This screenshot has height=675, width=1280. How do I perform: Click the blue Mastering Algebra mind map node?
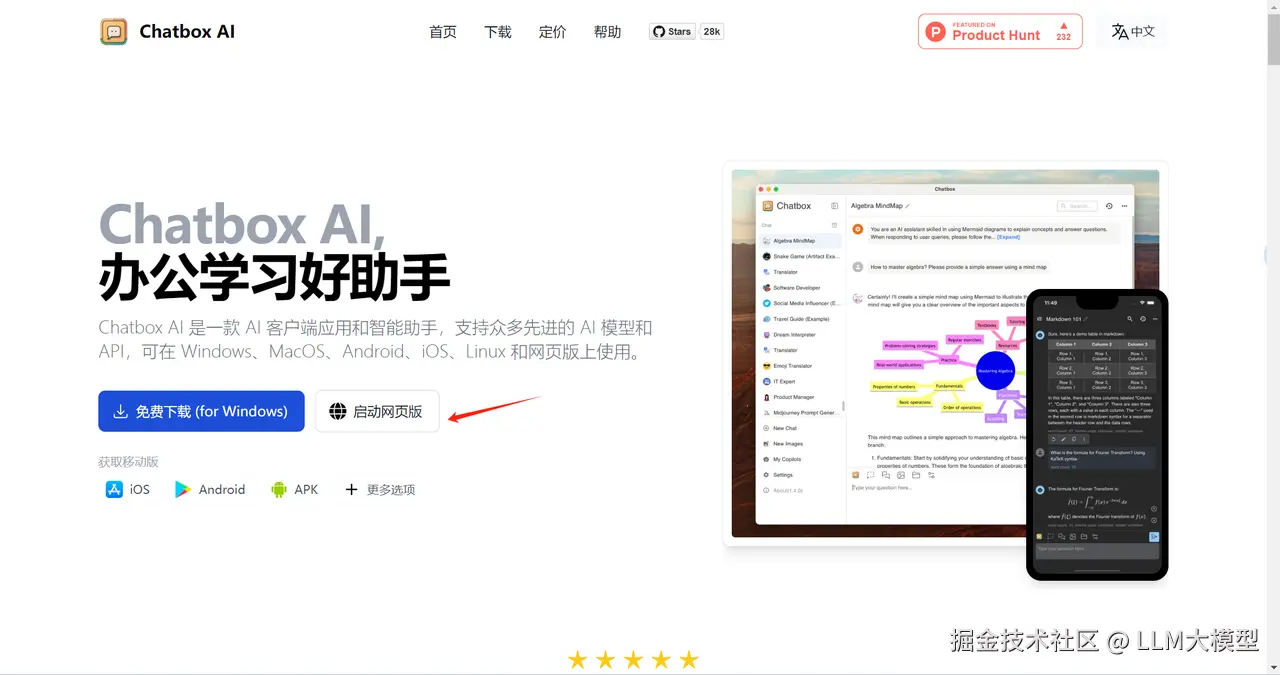click(x=995, y=371)
